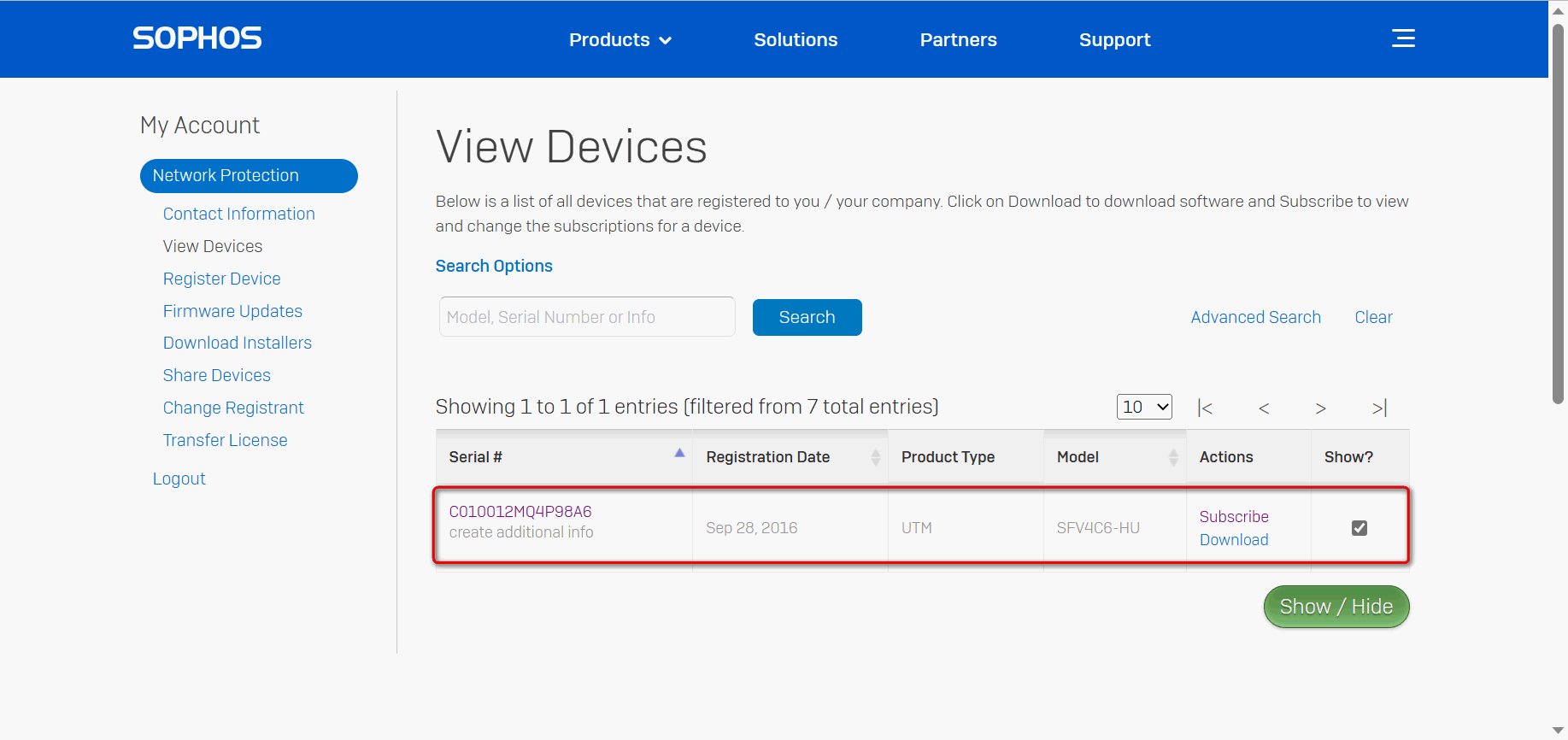Focus the Model, Serial Number search field
Image resolution: width=1568 pixels, height=740 pixels.
click(587, 317)
